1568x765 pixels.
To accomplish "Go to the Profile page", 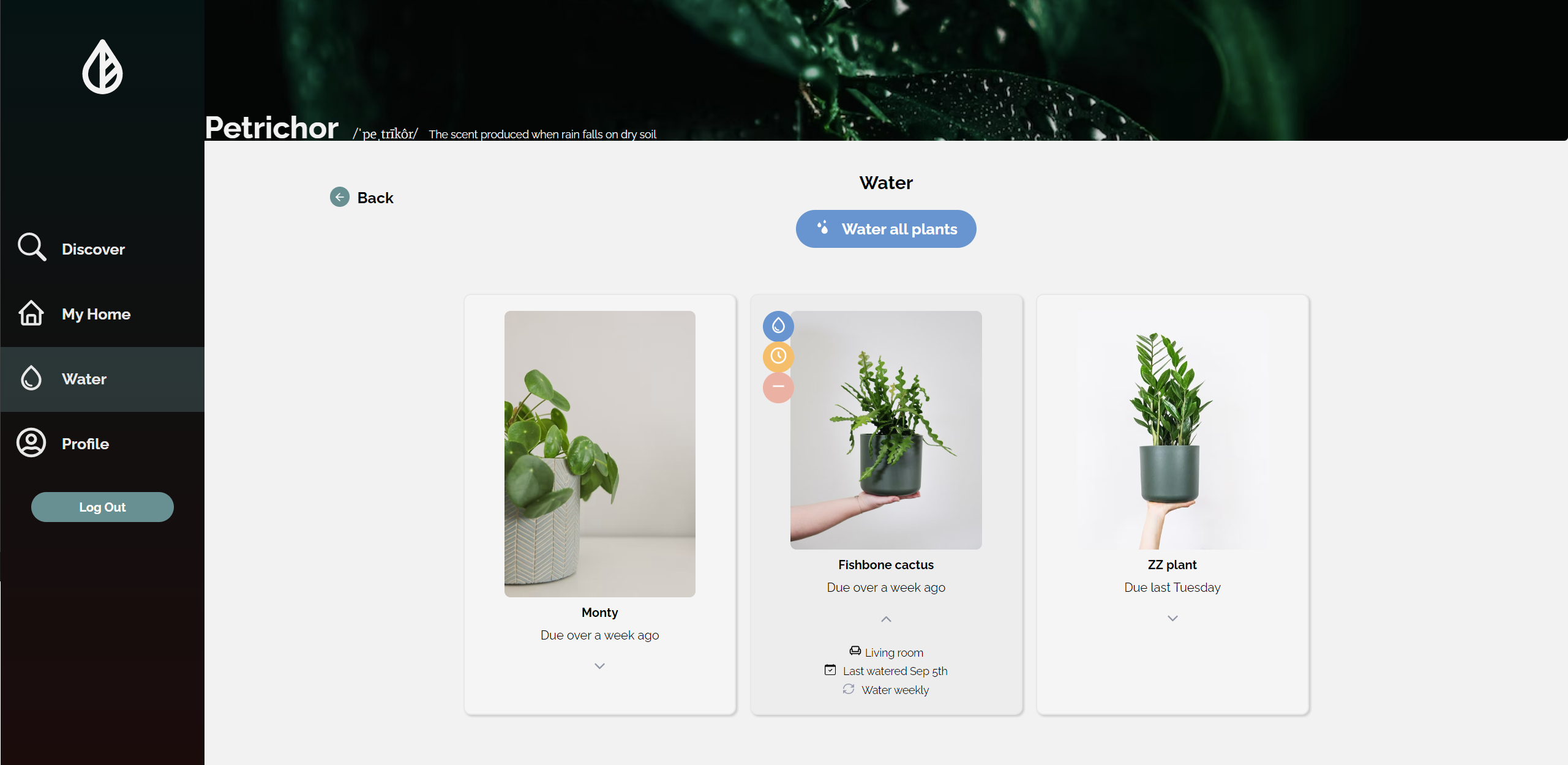I will [x=85, y=444].
